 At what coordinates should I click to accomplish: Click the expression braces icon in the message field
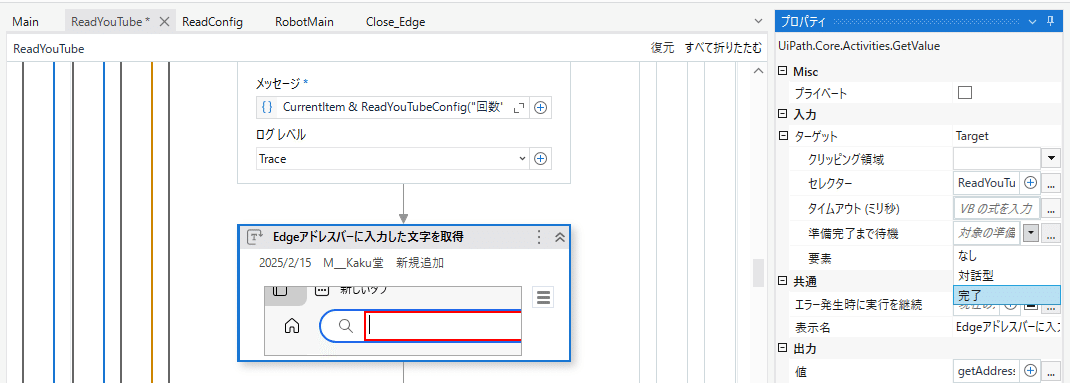(x=268, y=107)
